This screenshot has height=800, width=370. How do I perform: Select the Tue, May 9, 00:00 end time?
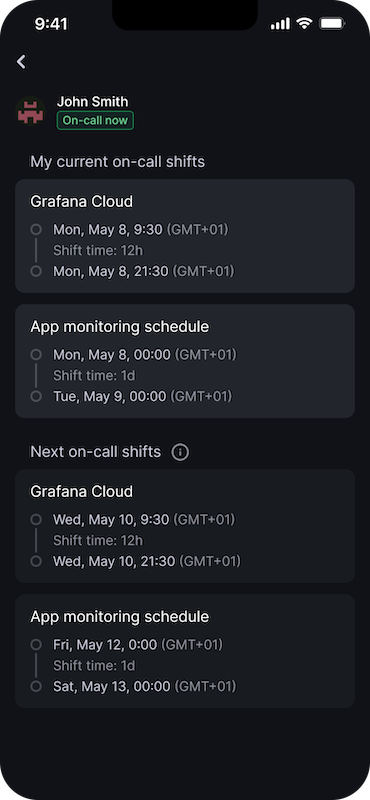[143, 396]
